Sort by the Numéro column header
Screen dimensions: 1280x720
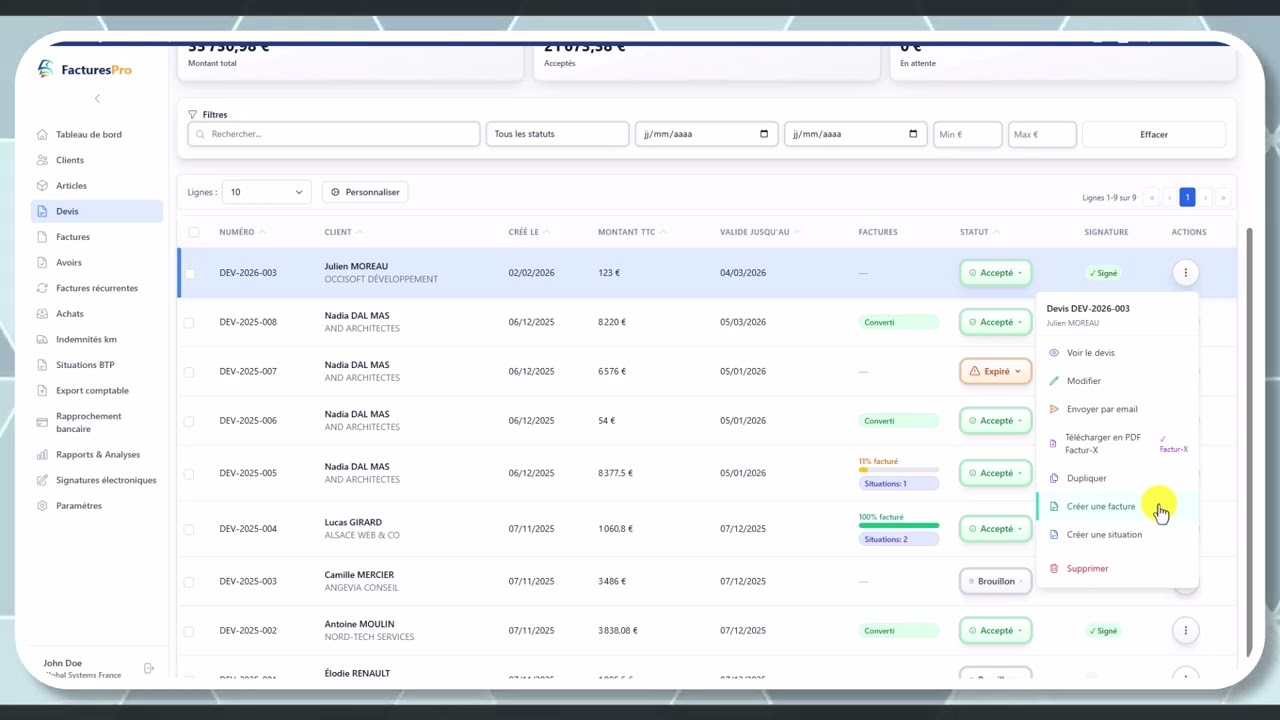click(x=242, y=232)
